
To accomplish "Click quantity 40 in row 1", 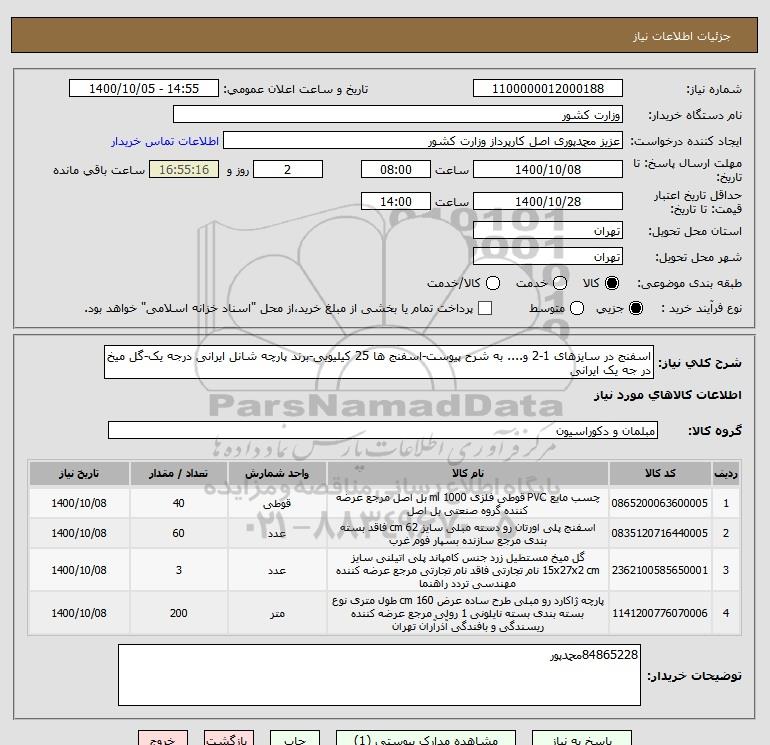I will point(179,503).
